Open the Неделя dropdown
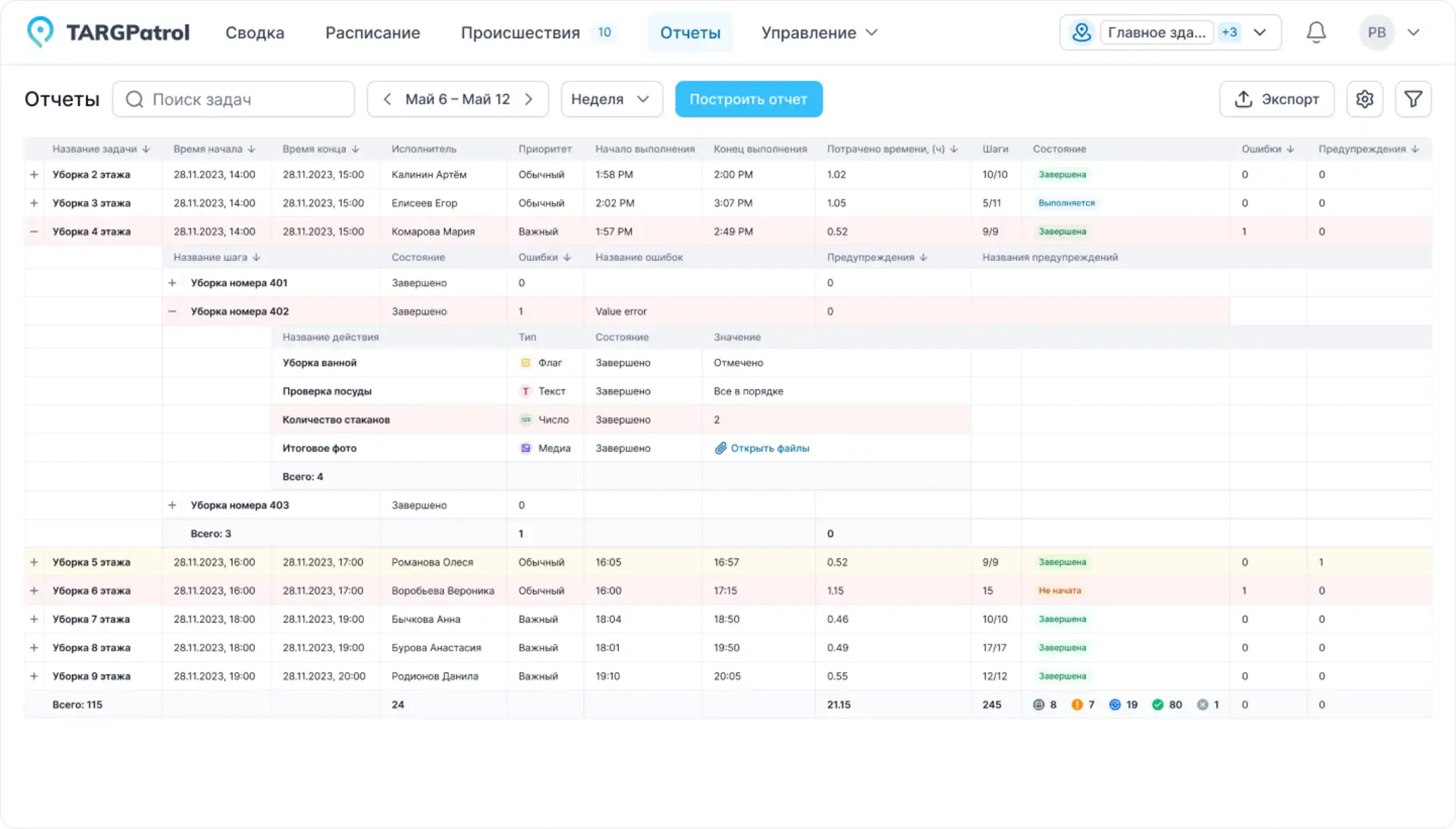The width and height of the screenshot is (1456, 829). point(611,99)
